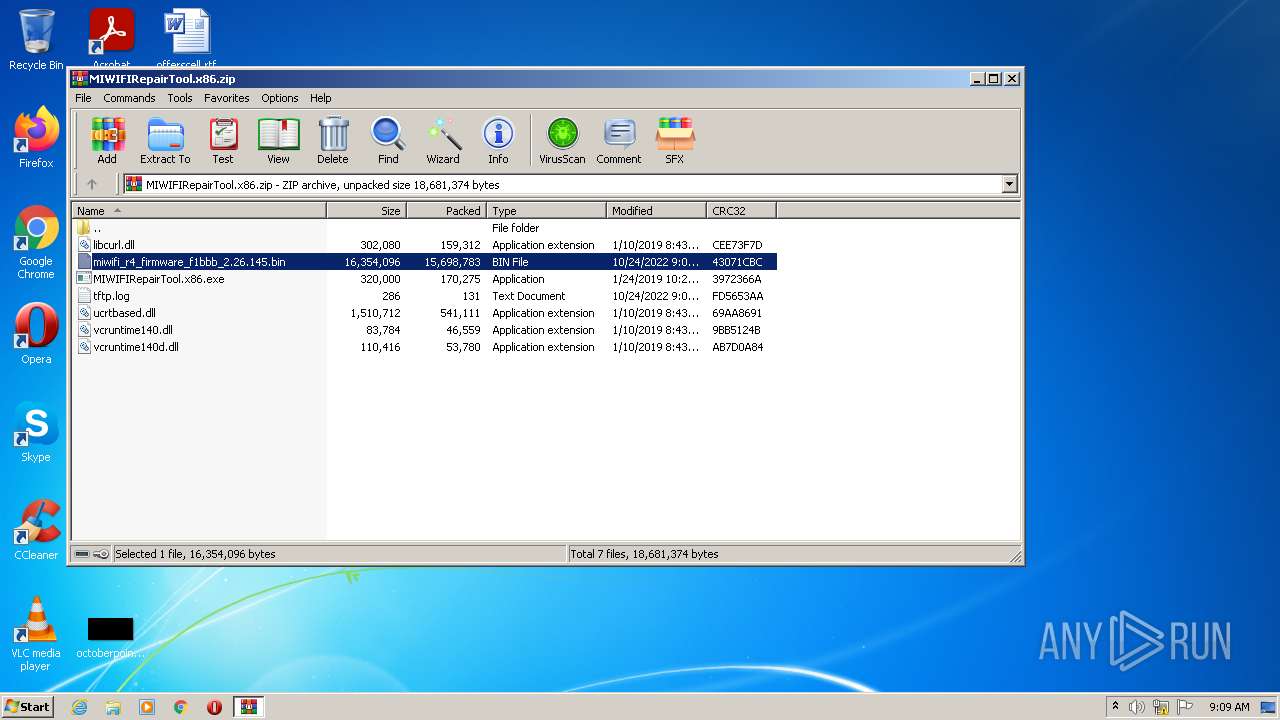Select miwifi_r4_firmware_f1bbb_2.26.145.bin file
1280x720 pixels.
click(x=425, y=262)
